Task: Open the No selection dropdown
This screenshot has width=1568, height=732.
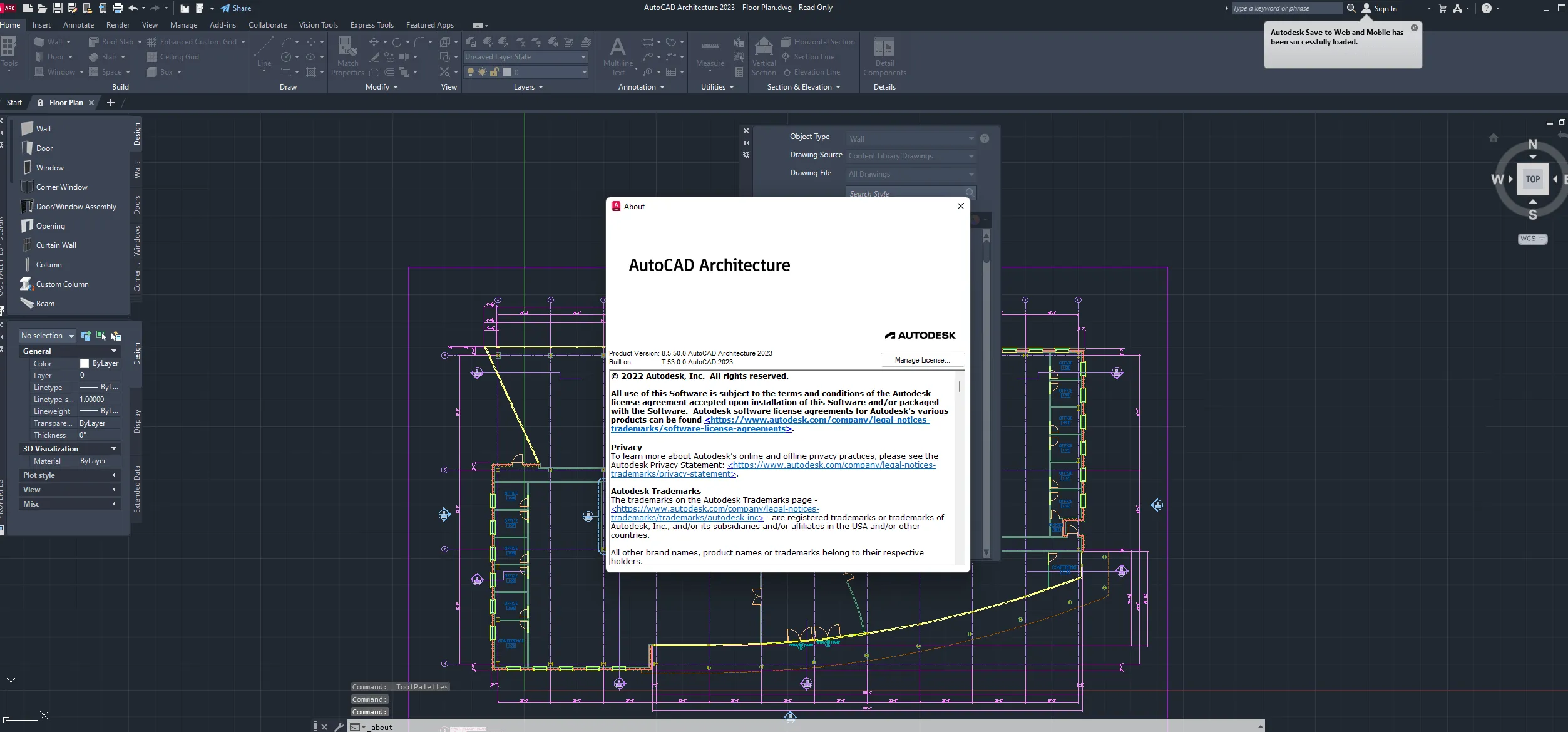Action: pyautogui.click(x=47, y=336)
